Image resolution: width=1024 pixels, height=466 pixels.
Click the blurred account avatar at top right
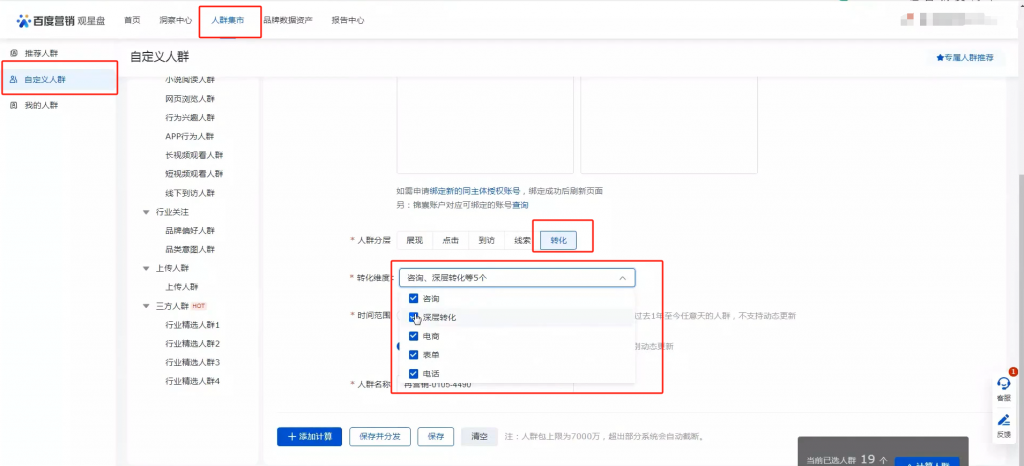click(x=906, y=20)
